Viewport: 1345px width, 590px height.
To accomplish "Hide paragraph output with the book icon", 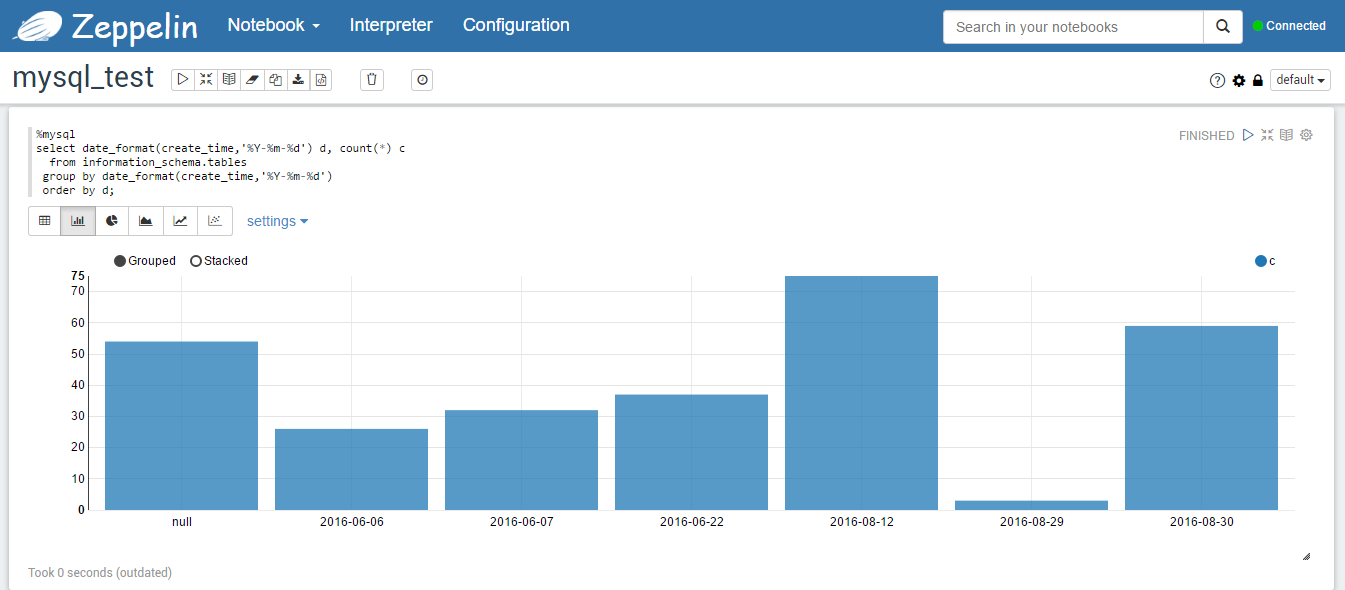I will pos(1287,135).
